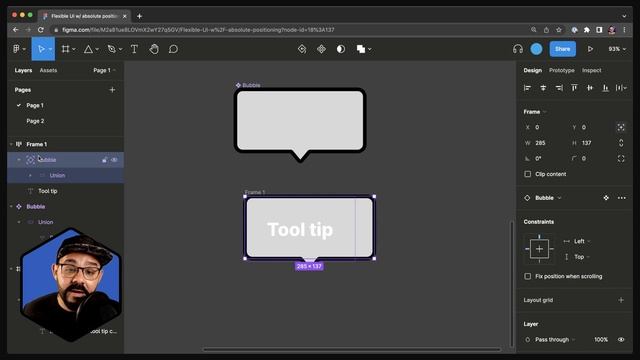Reload the browser page
This screenshot has height=360, width=640.
pyautogui.click(x=40, y=30)
